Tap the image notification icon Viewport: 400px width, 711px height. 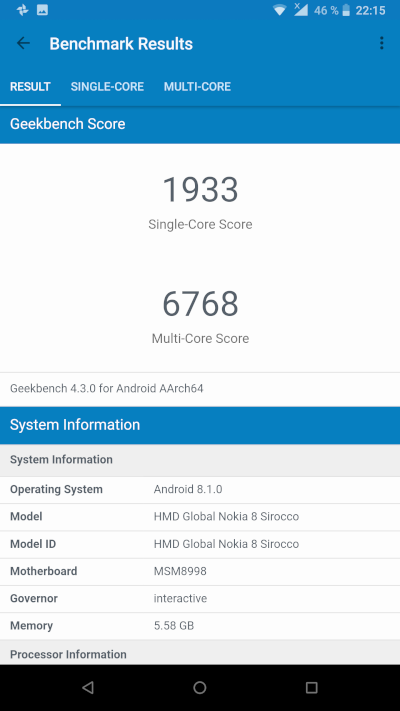click(x=42, y=10)
